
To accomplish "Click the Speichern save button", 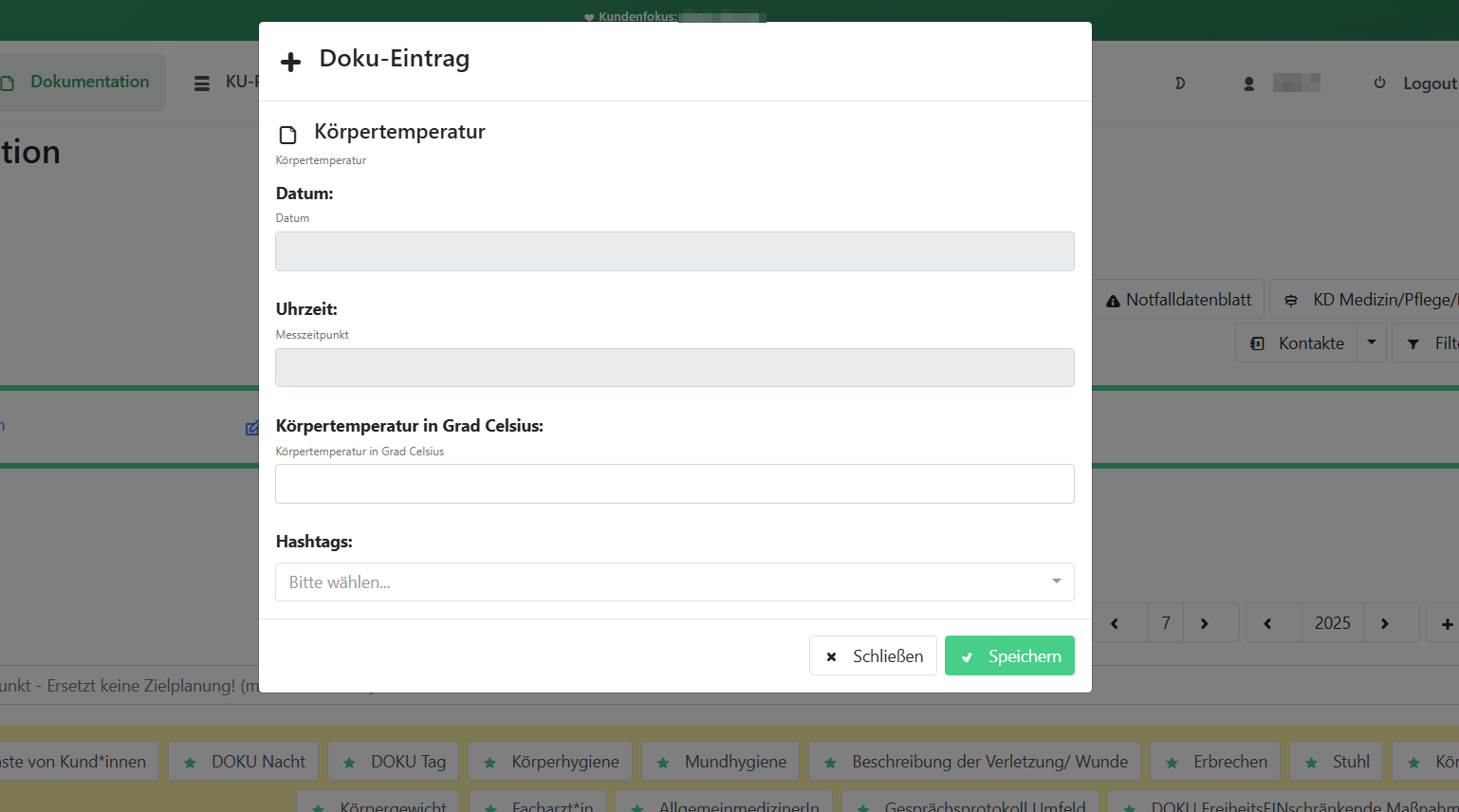I will pos(1008,655).
